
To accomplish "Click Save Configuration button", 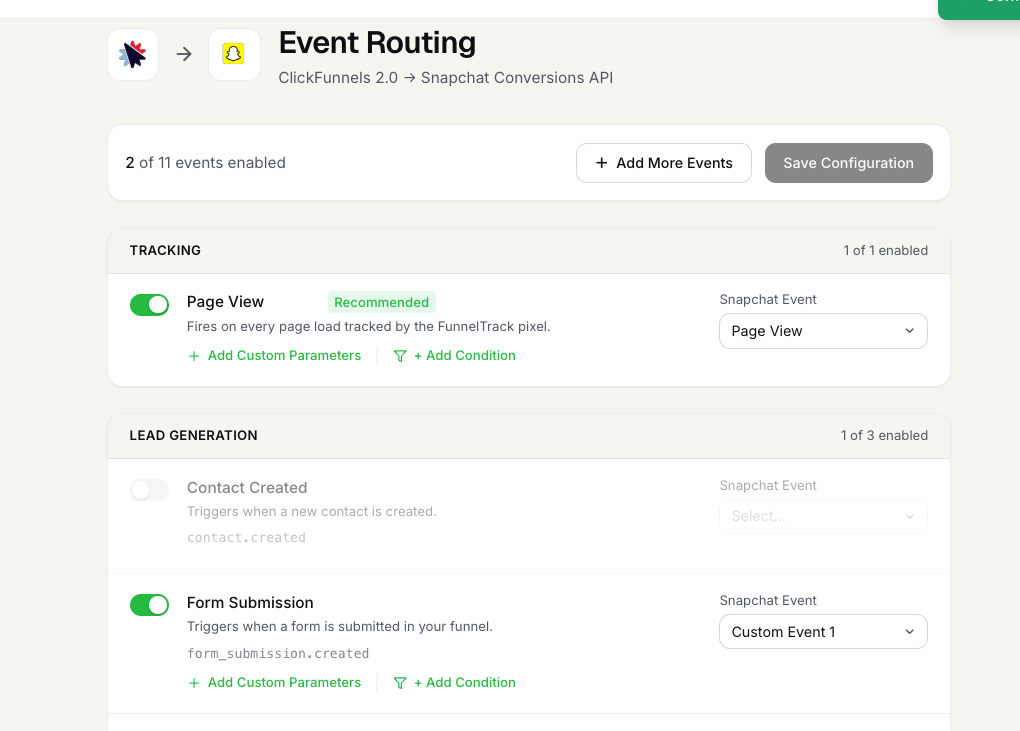I will 848,163.
